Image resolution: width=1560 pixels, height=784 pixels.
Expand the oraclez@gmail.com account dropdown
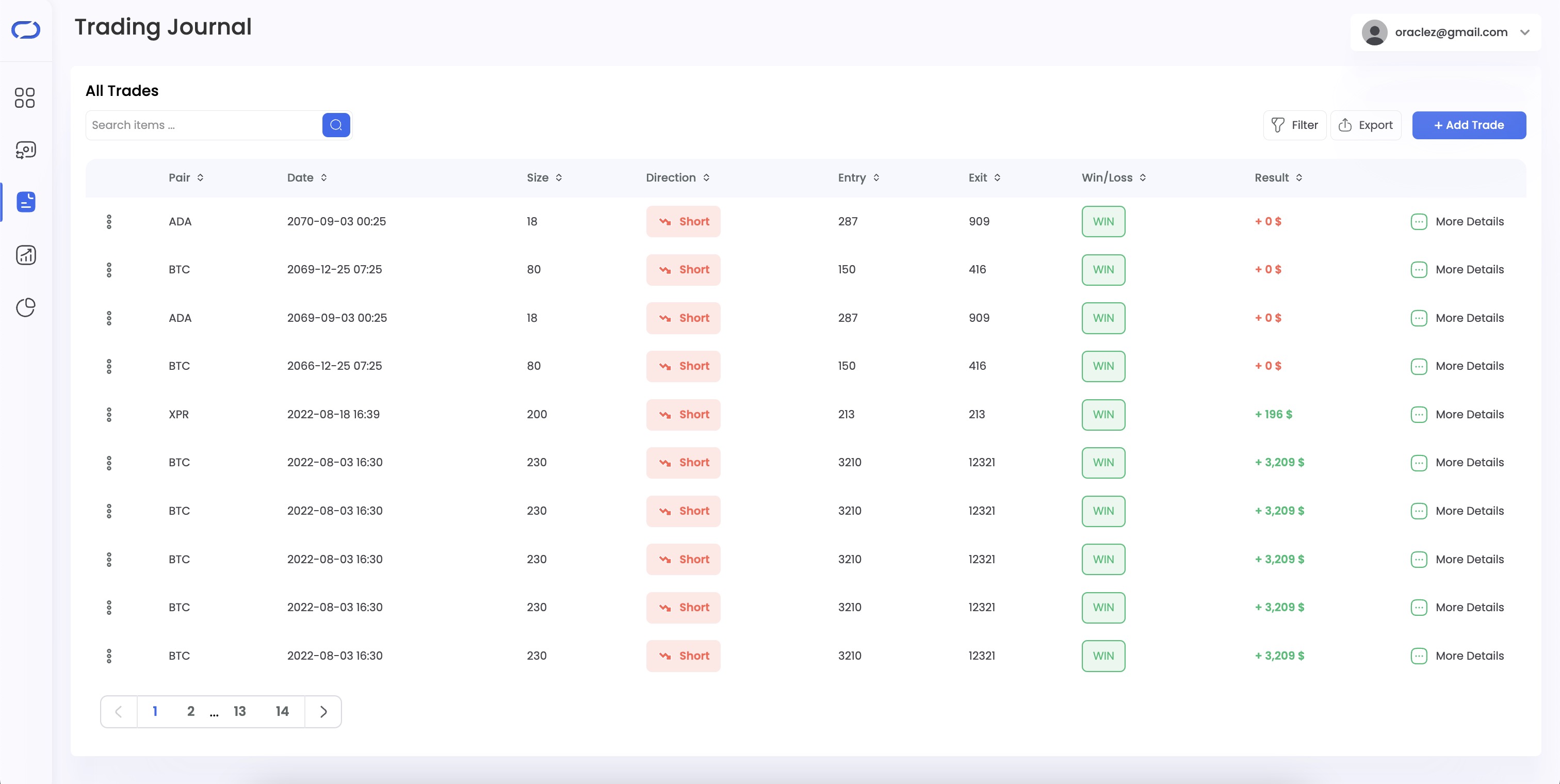1525,32
